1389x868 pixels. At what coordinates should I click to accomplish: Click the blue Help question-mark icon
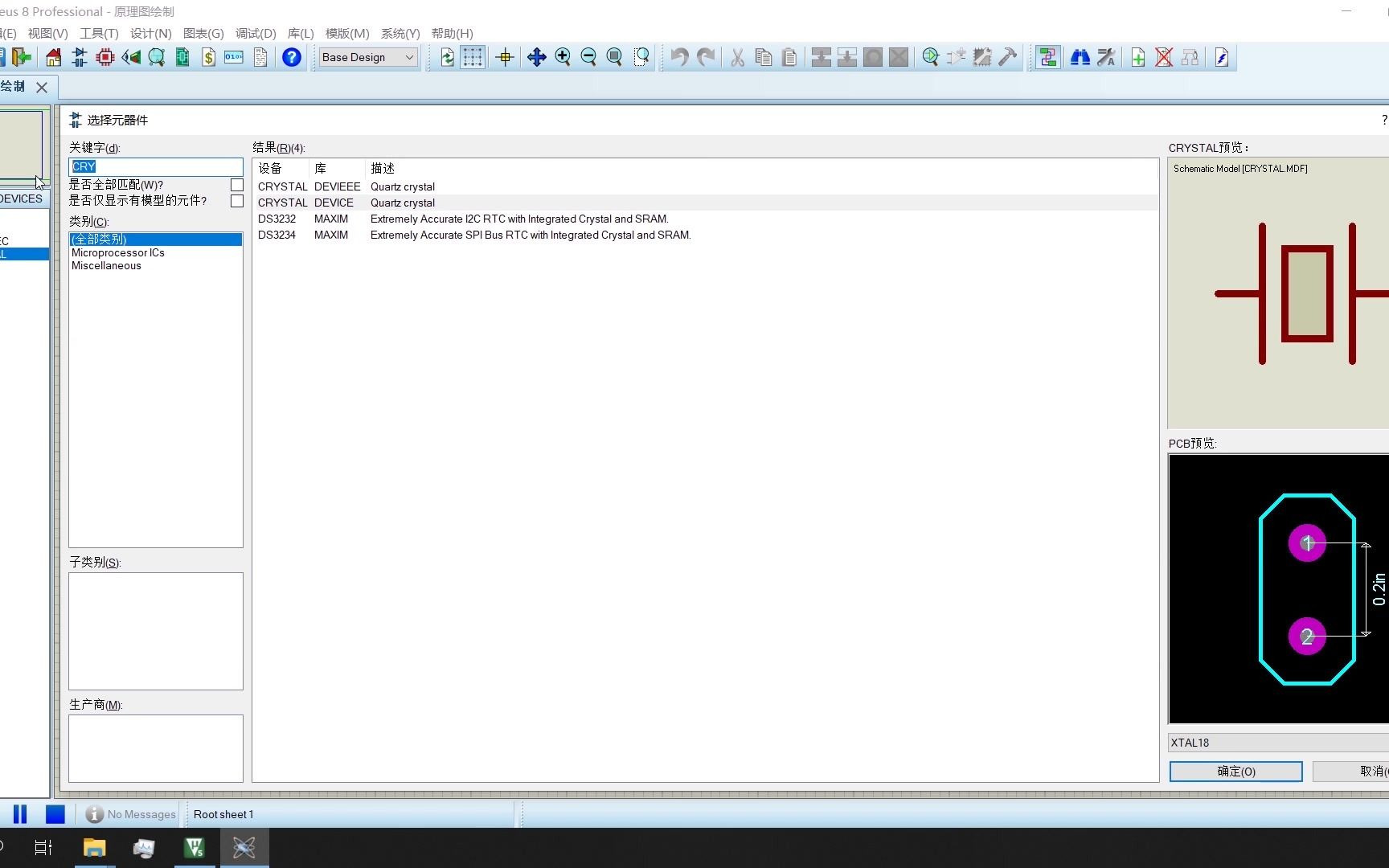tap(292, 57)
